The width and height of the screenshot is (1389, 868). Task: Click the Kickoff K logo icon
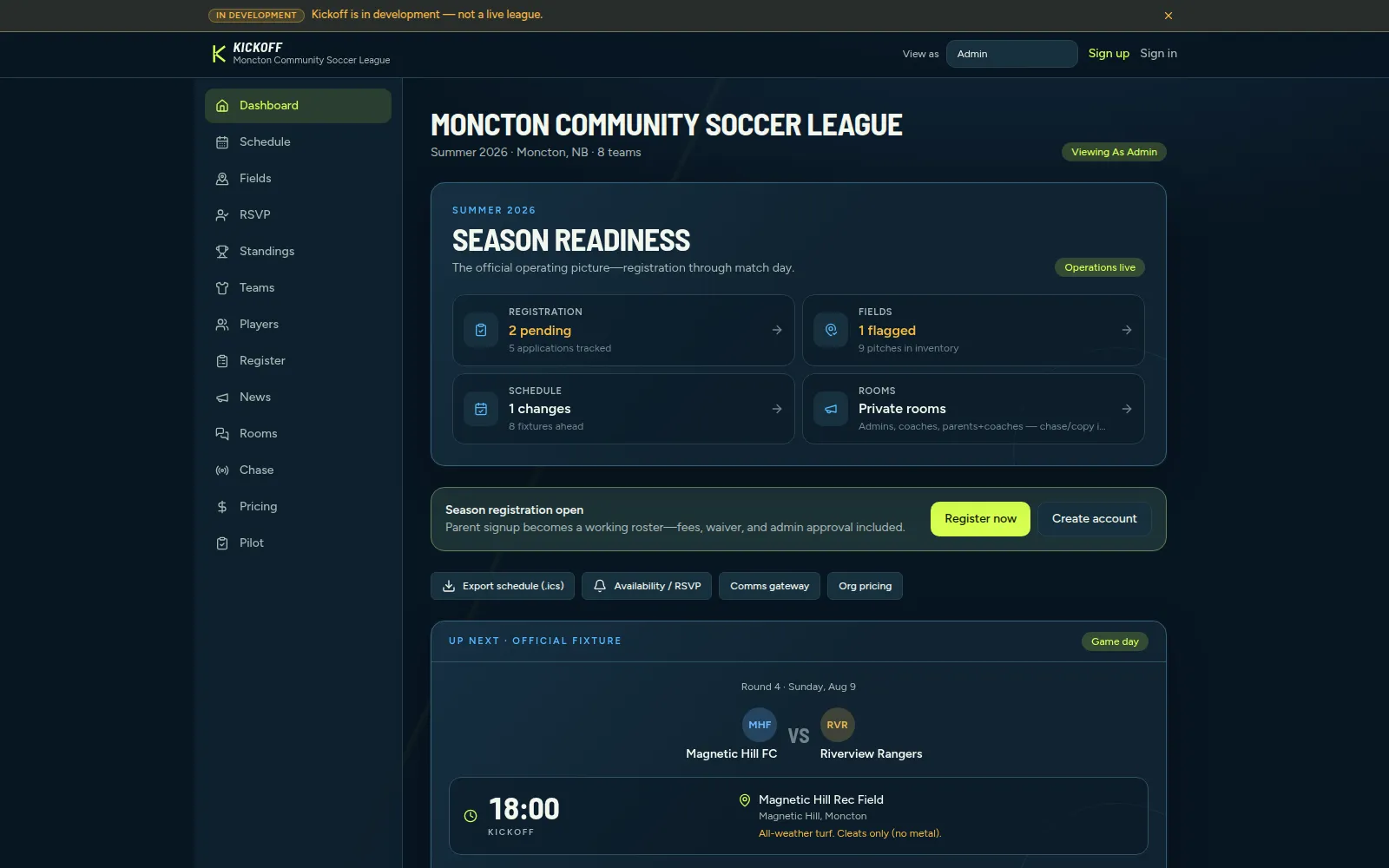(x=219, y=54)
